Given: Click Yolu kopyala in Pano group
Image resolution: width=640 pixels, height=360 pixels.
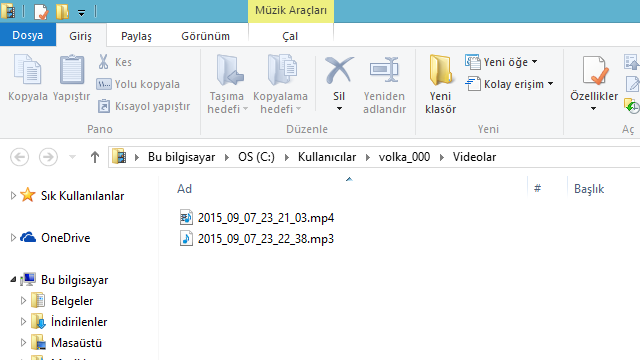Looking at the screenshot, I should 138,84.
